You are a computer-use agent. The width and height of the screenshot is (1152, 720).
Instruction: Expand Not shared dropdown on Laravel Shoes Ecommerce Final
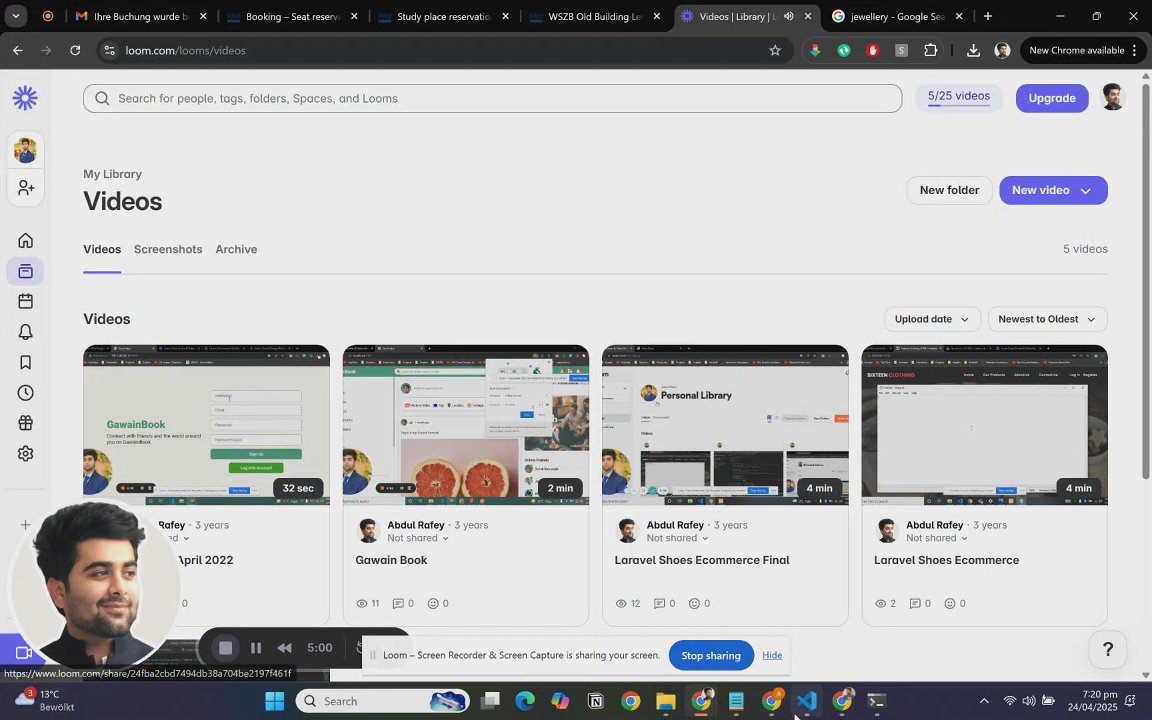click(677, 539)
